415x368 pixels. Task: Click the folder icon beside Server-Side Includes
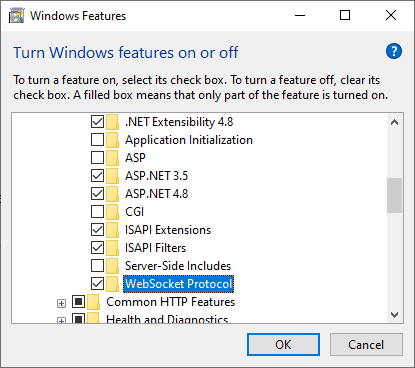[113, 266]
